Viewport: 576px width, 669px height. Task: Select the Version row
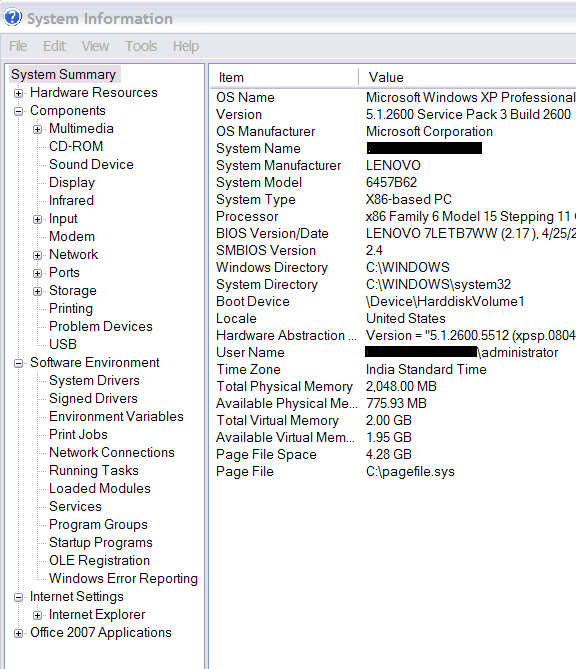coord(393,114)
